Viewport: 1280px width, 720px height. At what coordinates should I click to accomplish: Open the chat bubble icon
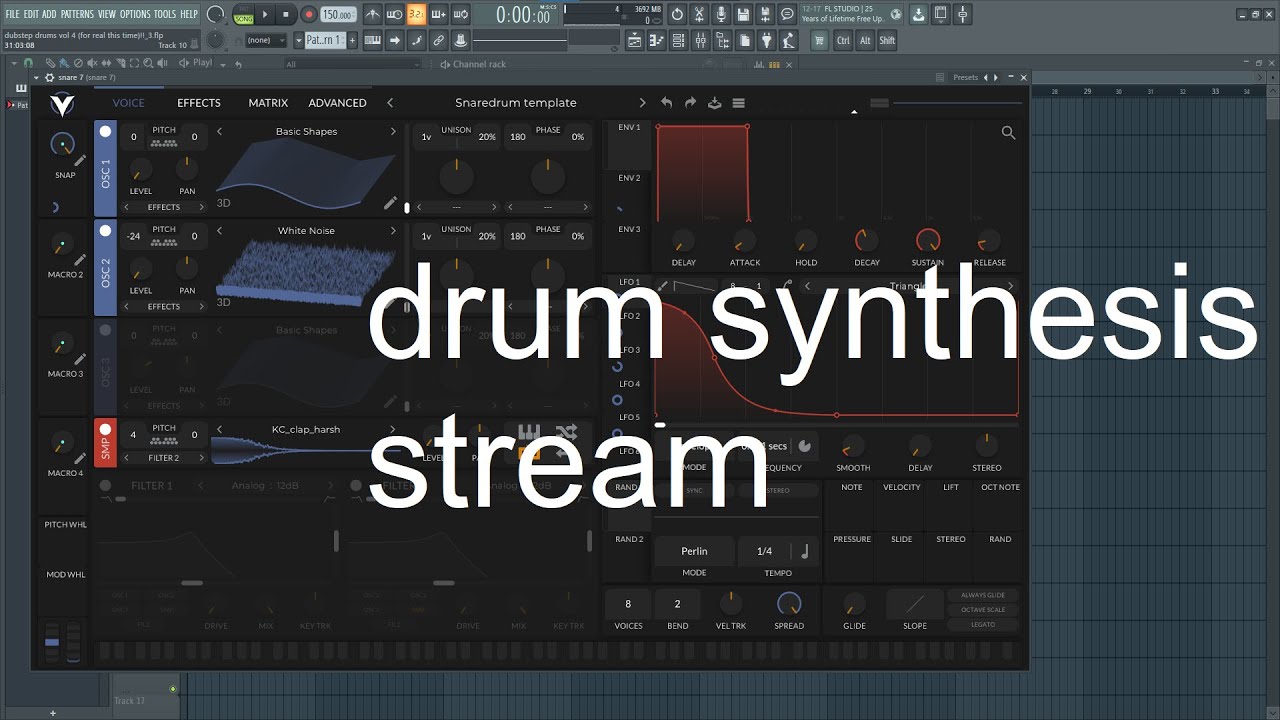[787, 14]
